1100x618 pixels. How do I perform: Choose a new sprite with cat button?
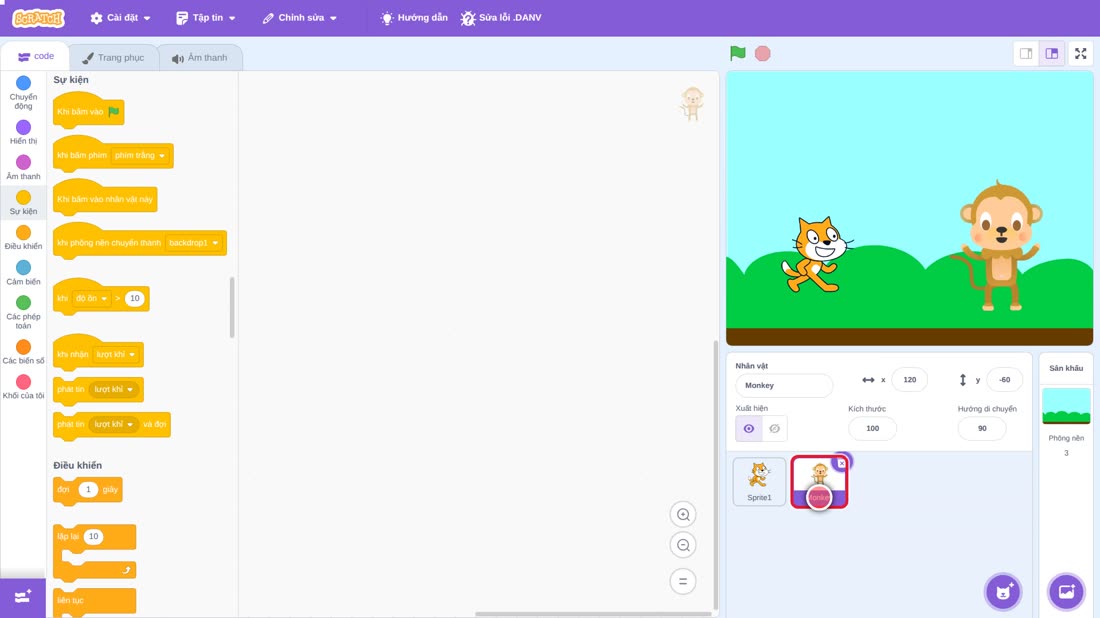point(1003,591)
